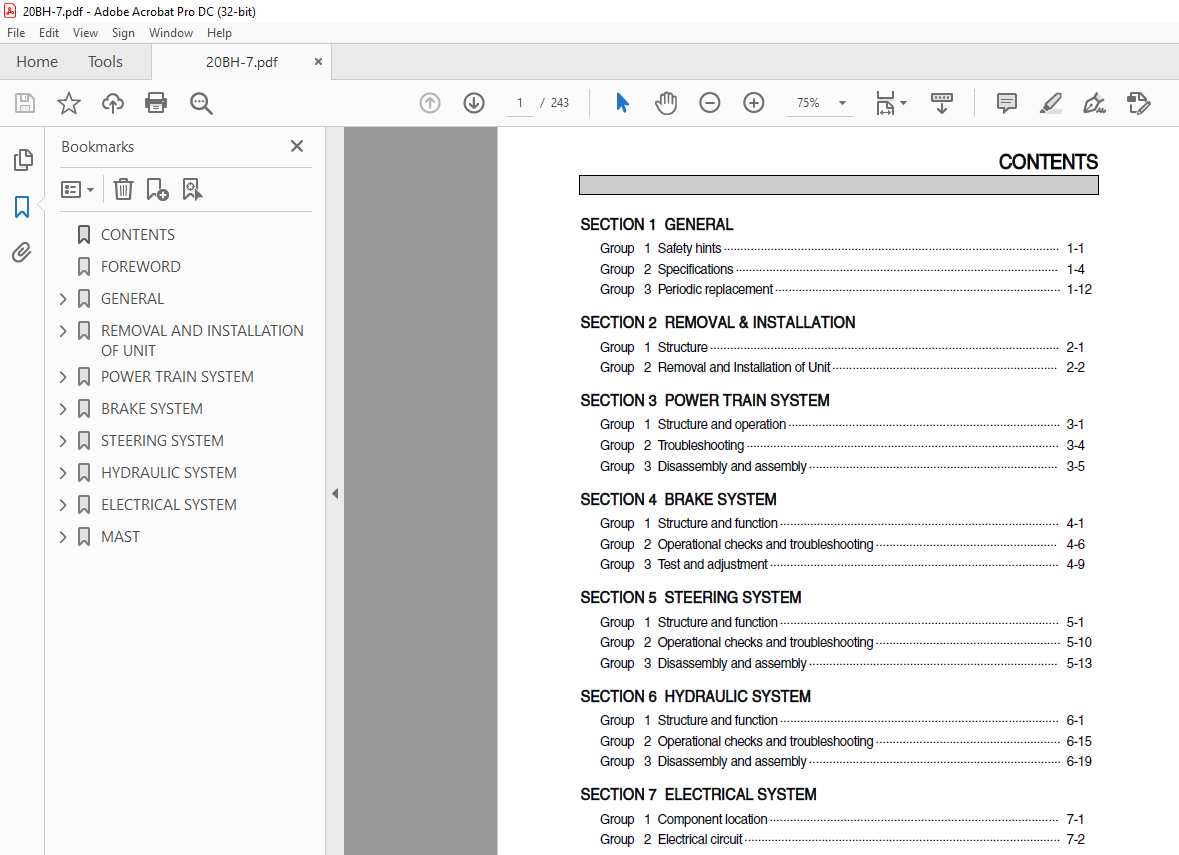This screenshot has height=855, width=1179.
Task: Click the Save file icon
Action: tap(25, 103)
